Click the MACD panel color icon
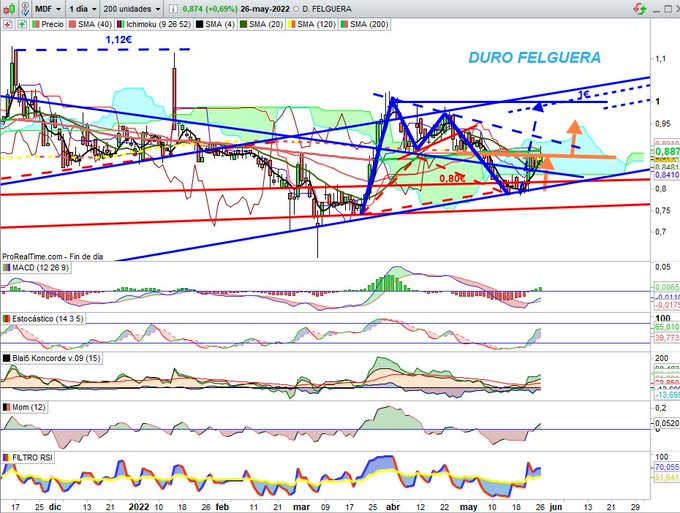The height and width of the screenshot is (513, 680). 7,268
